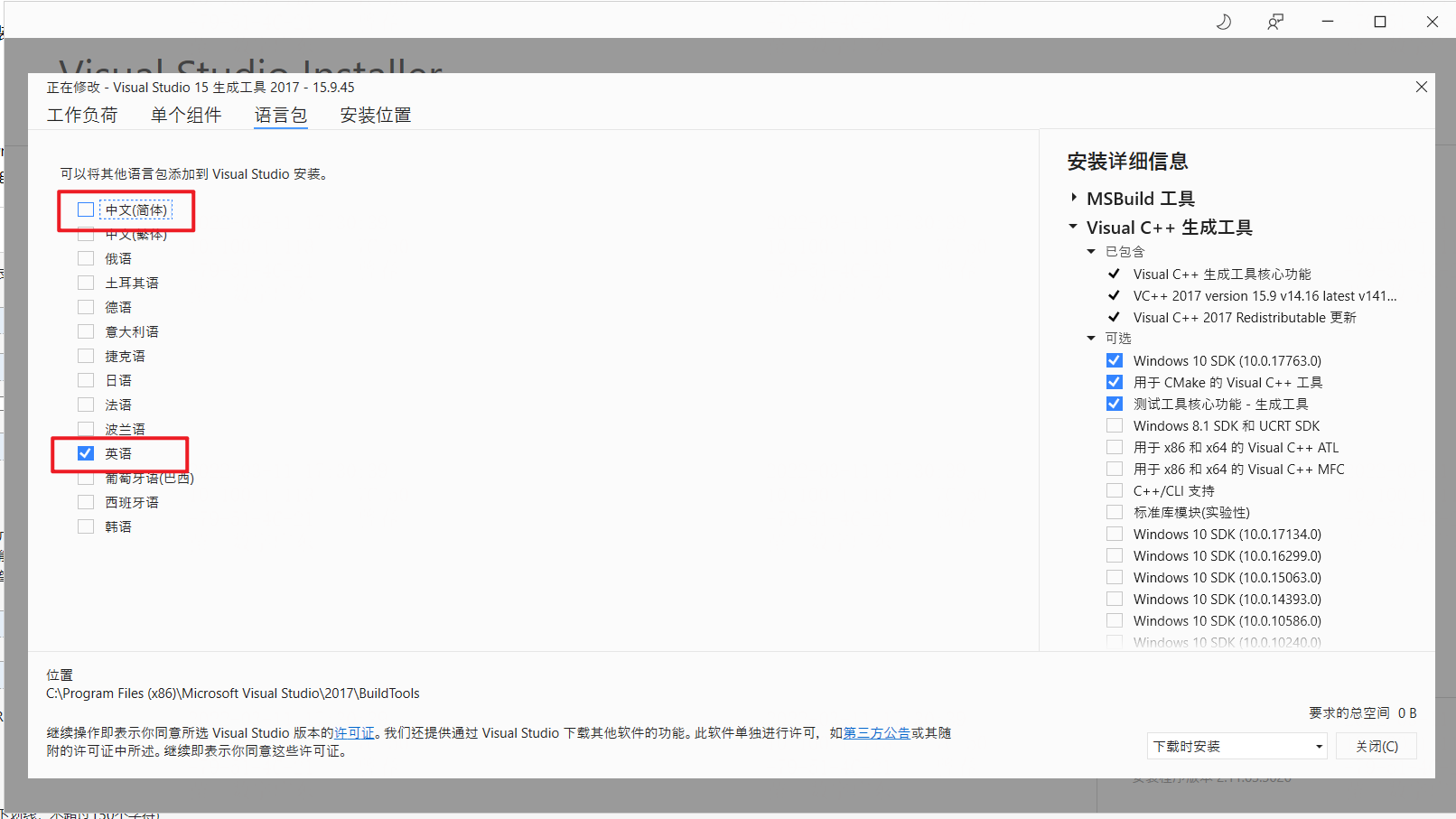The width and height of the screenshot is (1456, 819).
Task: Check the 韩语 language pack
Action: (x=86, y=526)
